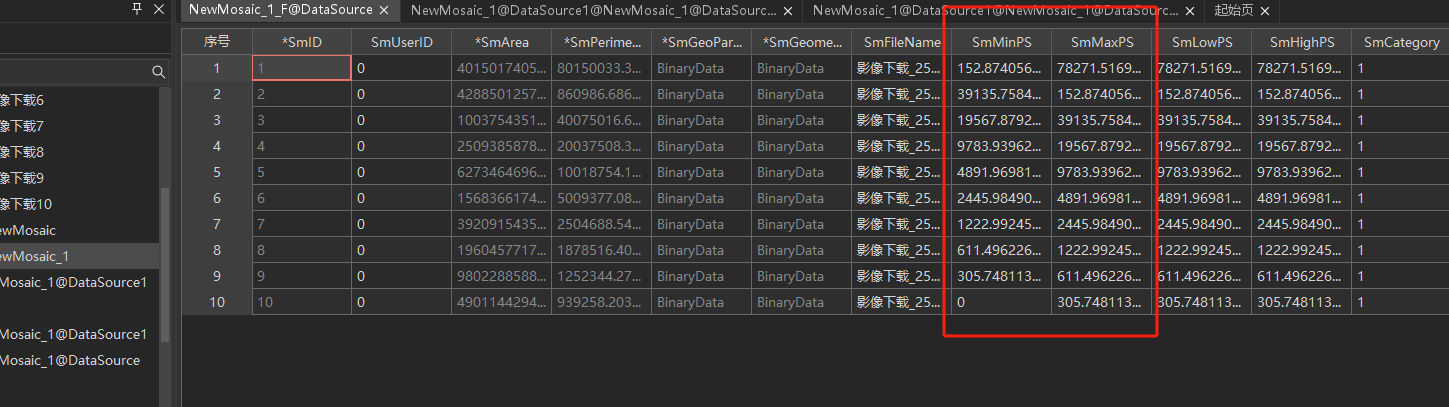Select the tree item ending with 下载6
1449x407 pixels.
tap(23, 101)
